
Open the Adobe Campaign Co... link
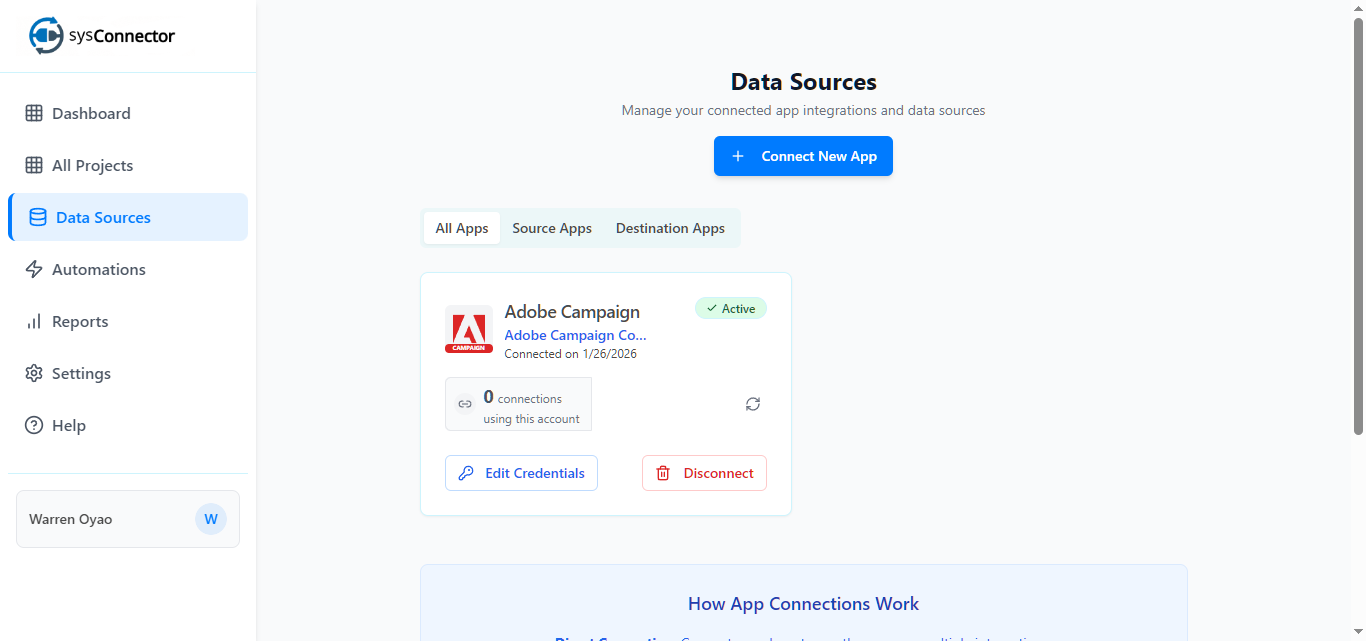pyautogui.click(x=575, y=335)
